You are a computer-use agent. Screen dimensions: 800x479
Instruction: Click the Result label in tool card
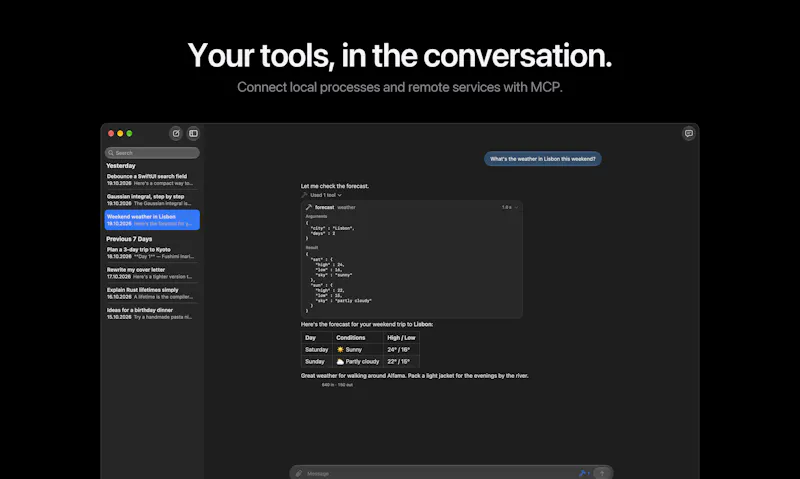point(312,247)
